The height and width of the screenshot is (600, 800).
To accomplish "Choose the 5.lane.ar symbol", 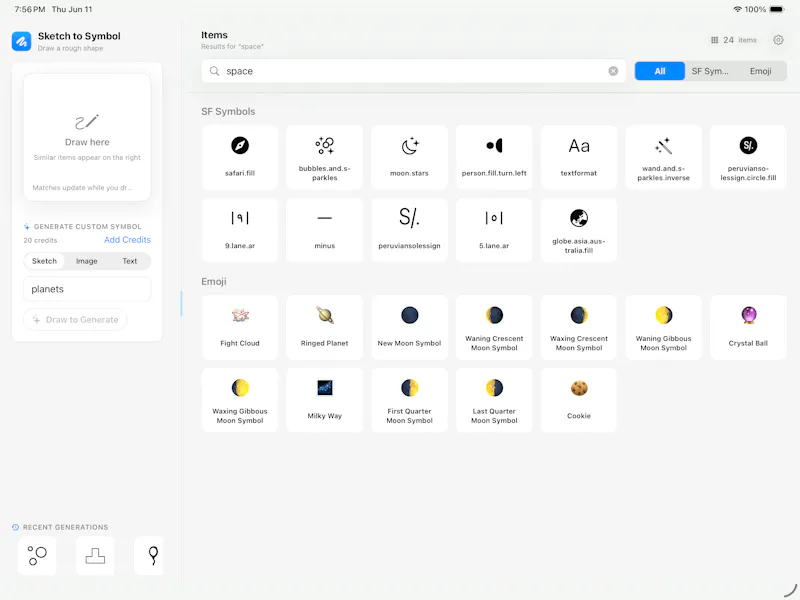I will coord(494,230).
